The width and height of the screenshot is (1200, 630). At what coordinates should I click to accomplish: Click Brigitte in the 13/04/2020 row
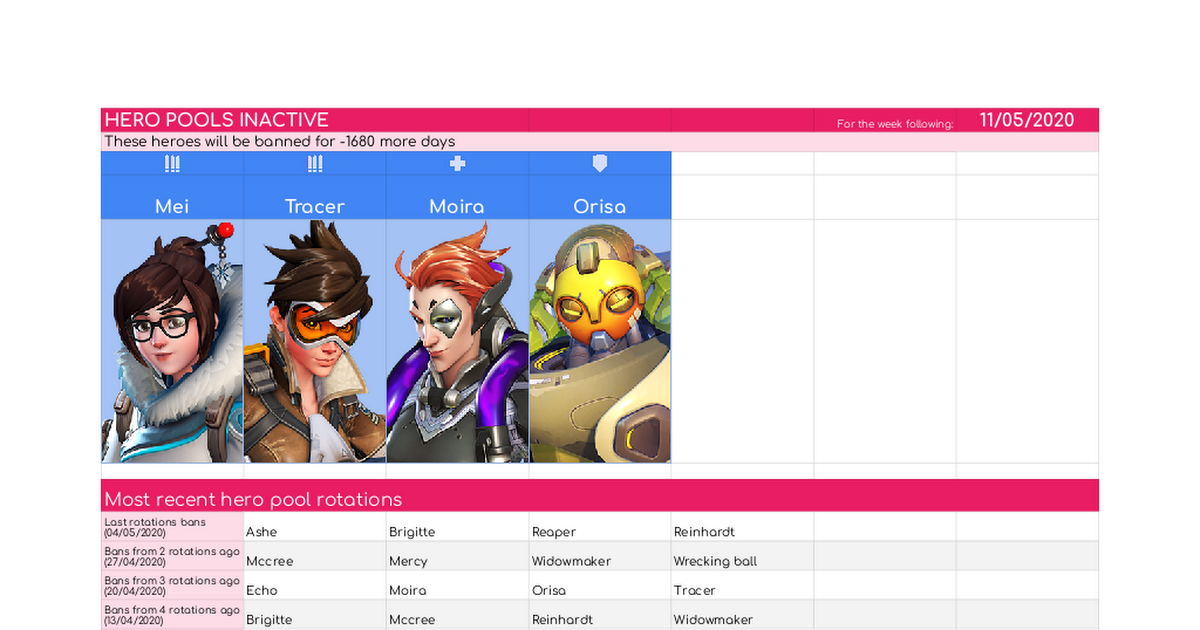coord(315,614)
